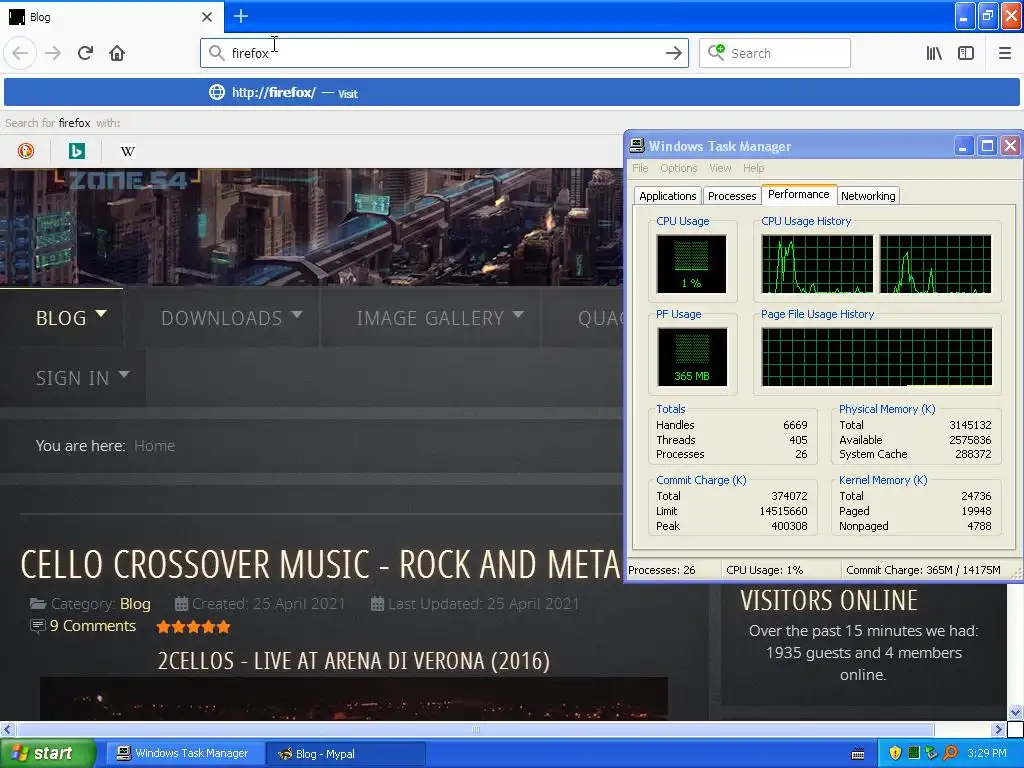The width and height of the screenshot is (1024, 768).
Task: Click the browser Back arrow button
Action: pyautogui.click(x=20, y=53)
